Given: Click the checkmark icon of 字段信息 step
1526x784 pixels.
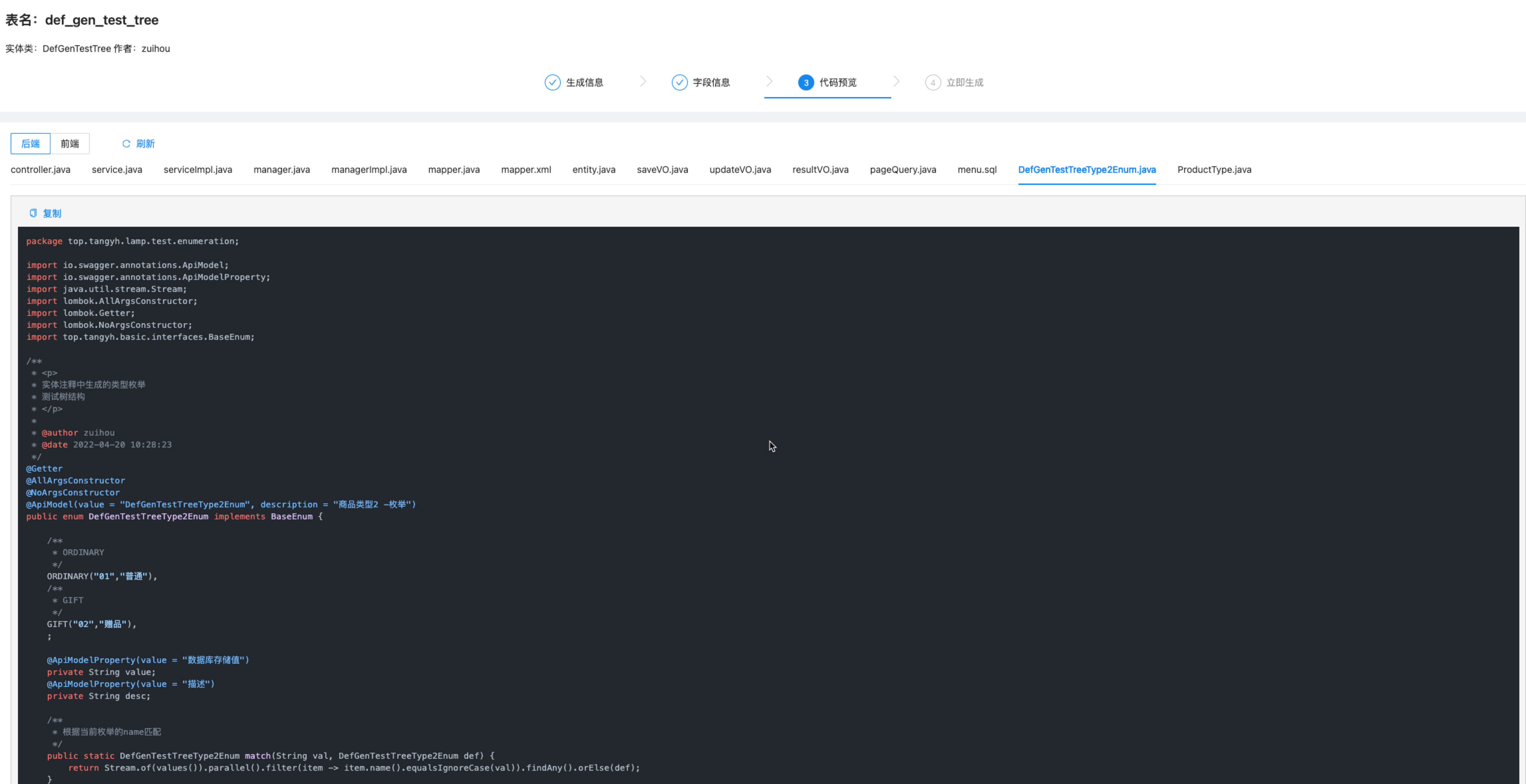Looking at the screenshot, I should tap(680, 82).
